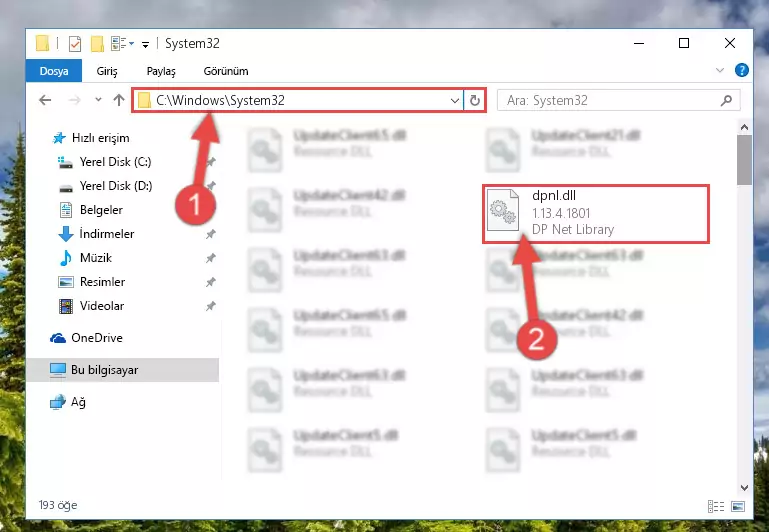Click the OneDrive cloud icon

click(x=58, y=338)
